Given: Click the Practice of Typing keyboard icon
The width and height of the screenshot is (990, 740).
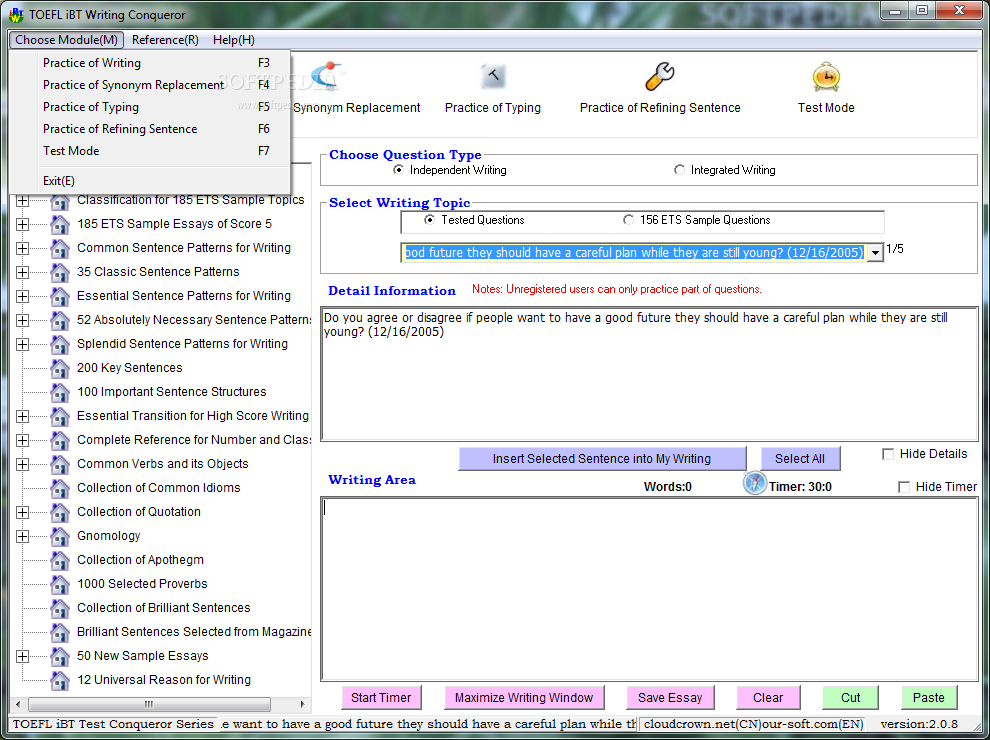Looking at the screenshot, I should click(492, 76).
